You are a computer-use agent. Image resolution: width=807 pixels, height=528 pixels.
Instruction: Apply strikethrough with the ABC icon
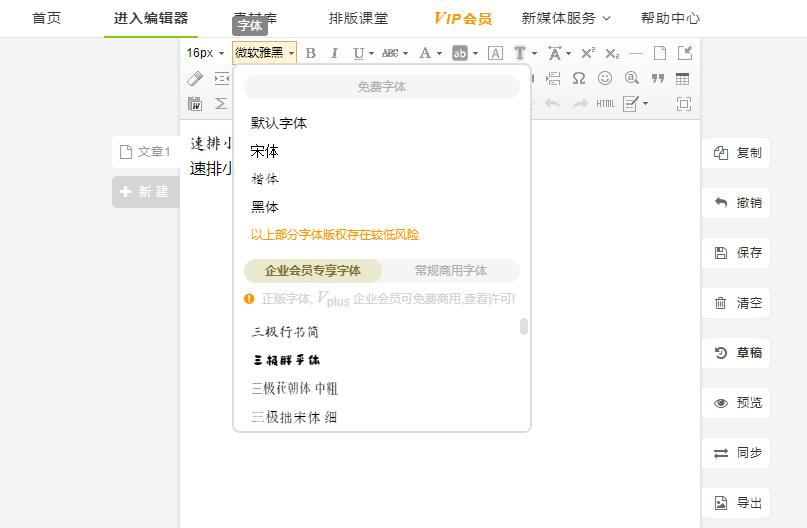pos(390,53)
